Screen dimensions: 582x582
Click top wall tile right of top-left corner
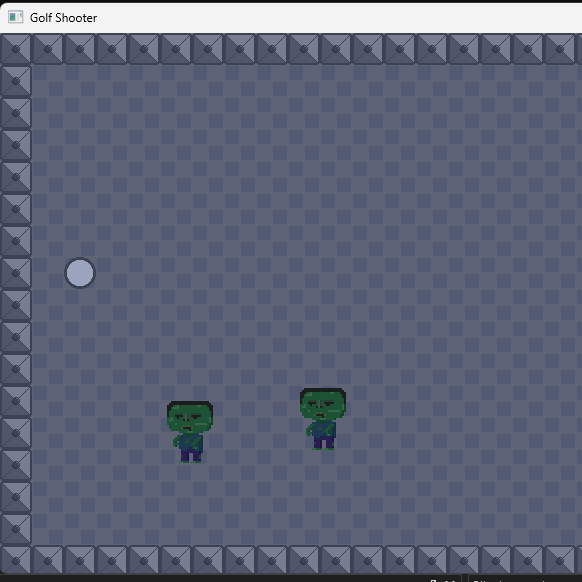pos(48,49)
